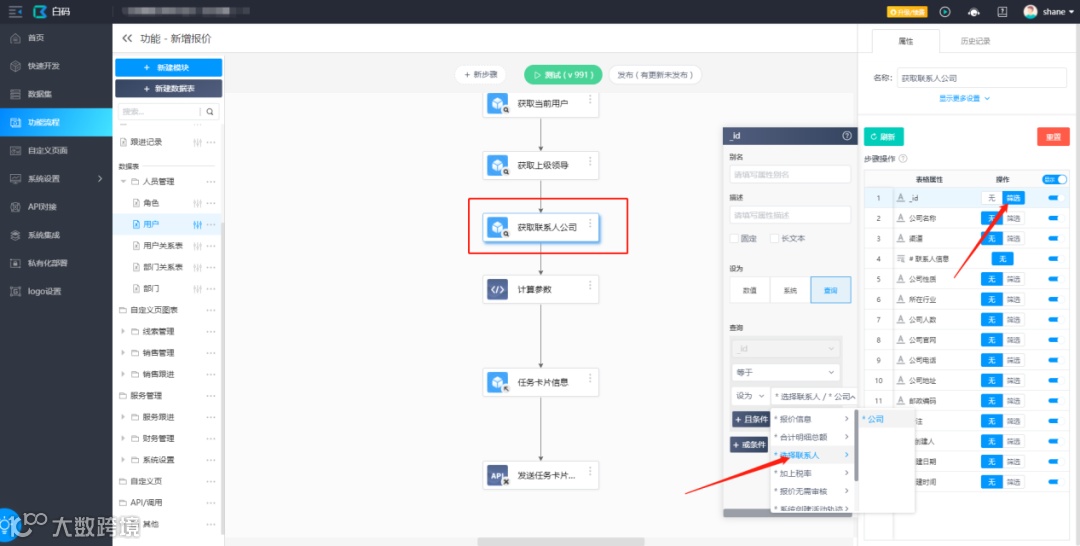Click the double-chevron back icon beside 功能
This screenshot has width=1080, height=546.
pos(127,39)
